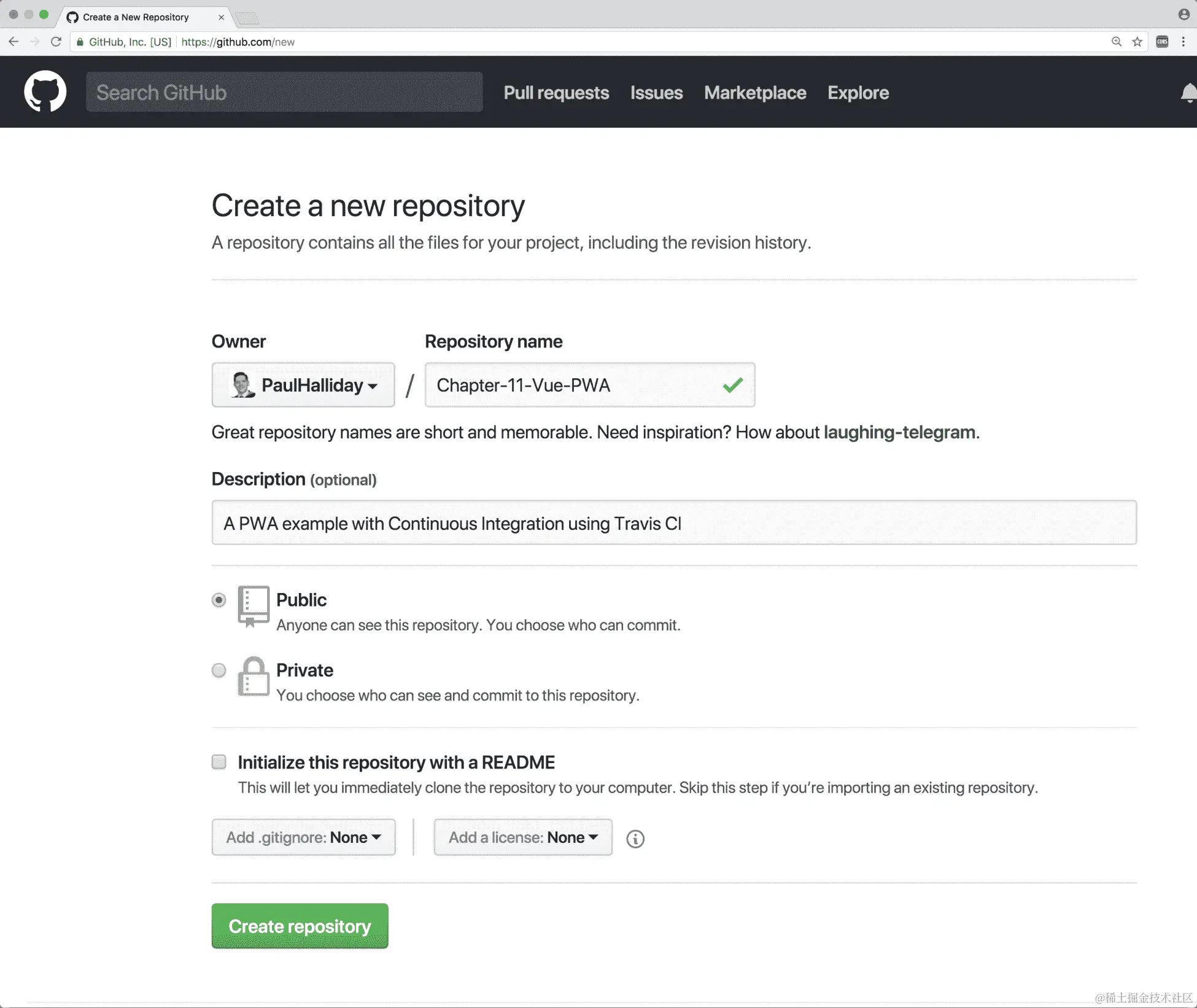
Task: Use the laughing-telegram name suggestion
Action: [899, 432]
